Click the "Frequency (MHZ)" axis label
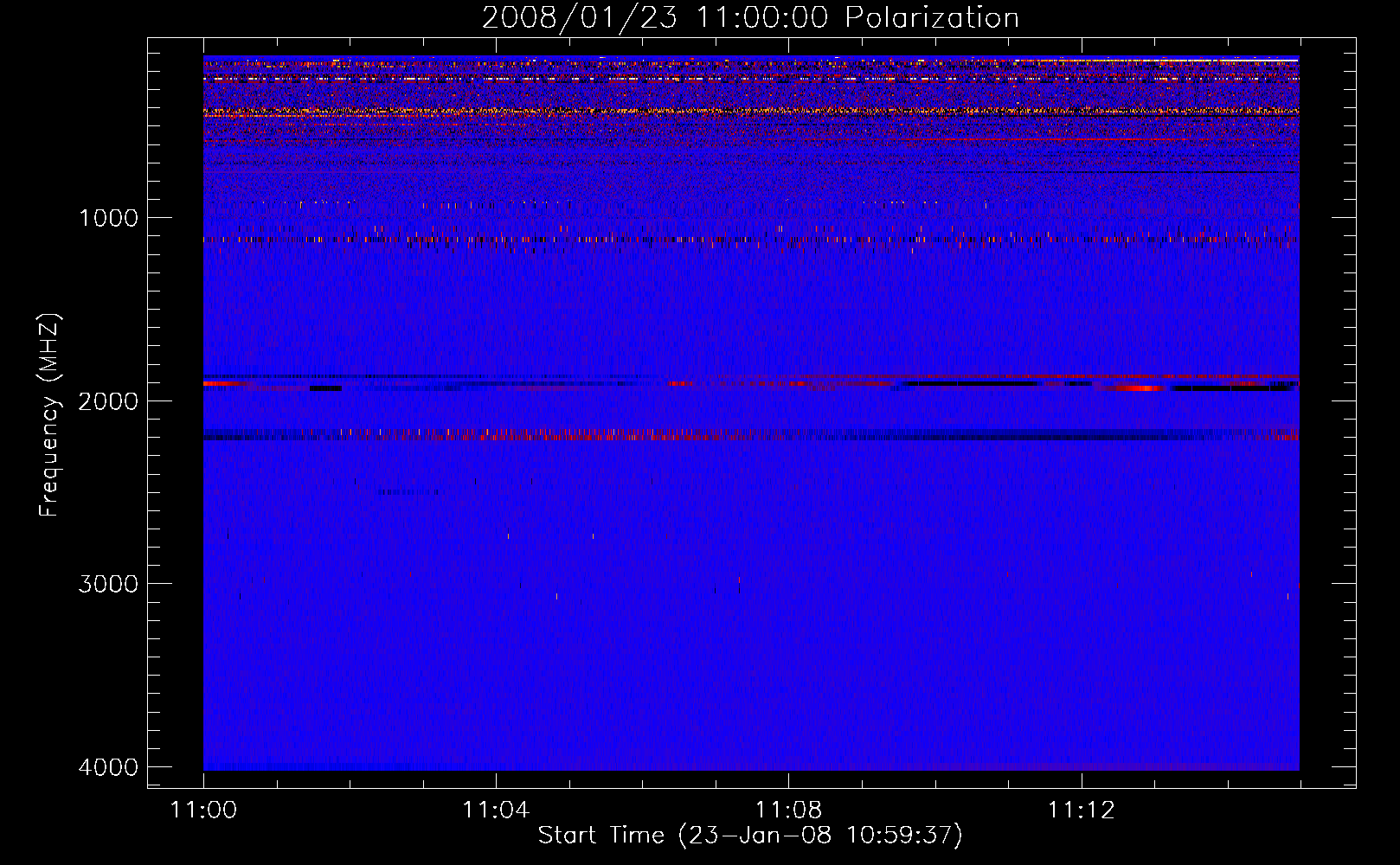Image resolution: width=1400 pixels, height=865 pixels. click(50, 415)
